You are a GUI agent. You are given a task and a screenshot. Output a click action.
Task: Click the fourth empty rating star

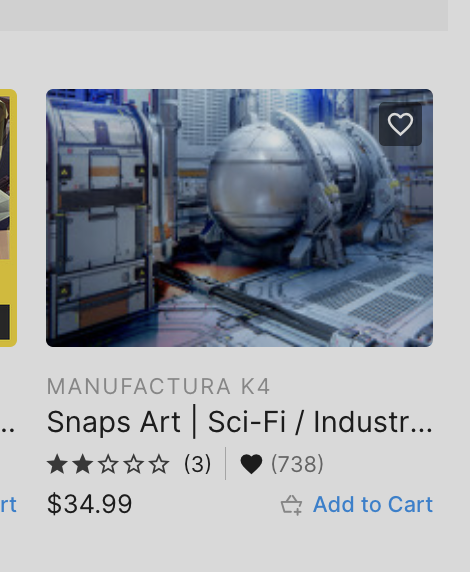(134, 464)
